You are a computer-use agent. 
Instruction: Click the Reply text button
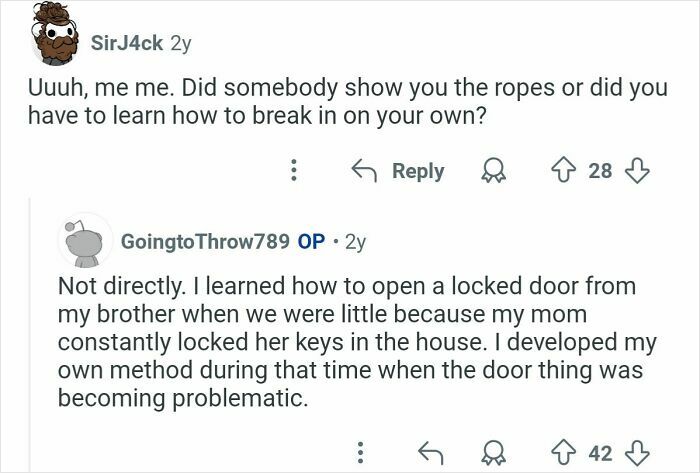coord(418,171)
